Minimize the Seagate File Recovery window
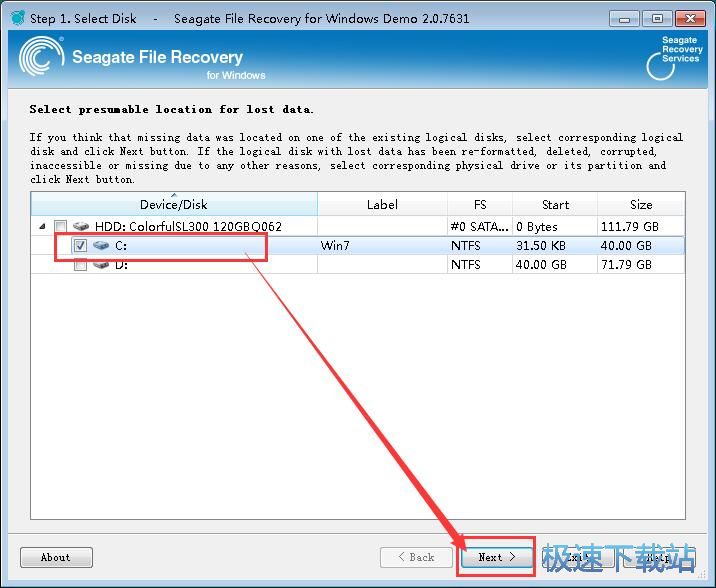The width and height of the screenshot is (716, 588). [x=624, y=19]
